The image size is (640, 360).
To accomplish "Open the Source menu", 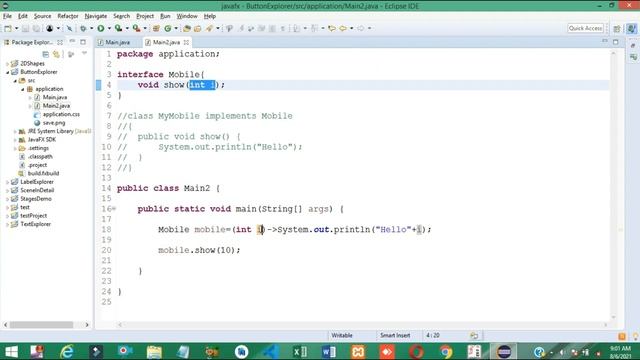I will pos(42,16).
